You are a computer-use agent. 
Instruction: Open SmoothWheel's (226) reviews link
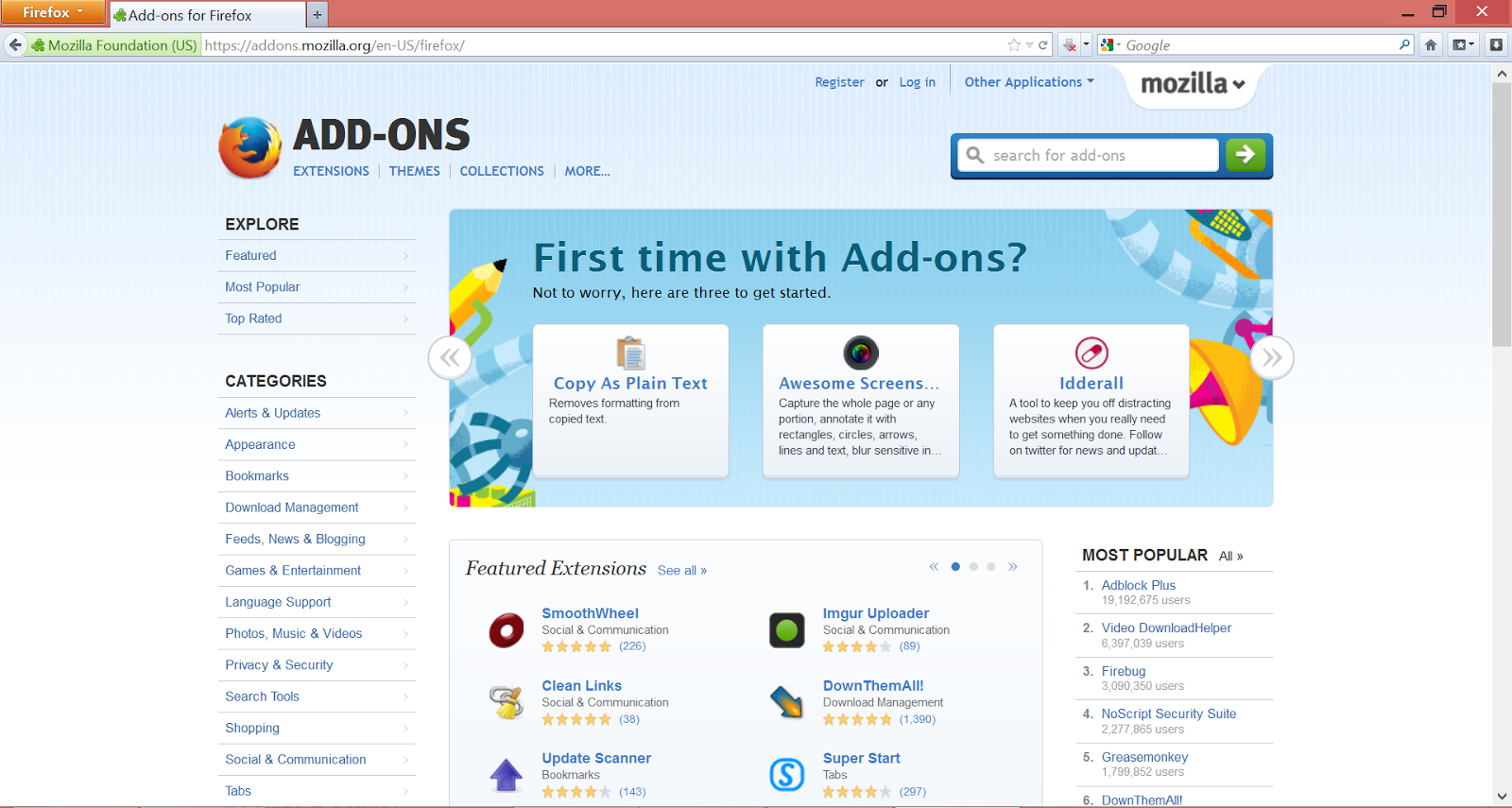[x=632, y=646]
